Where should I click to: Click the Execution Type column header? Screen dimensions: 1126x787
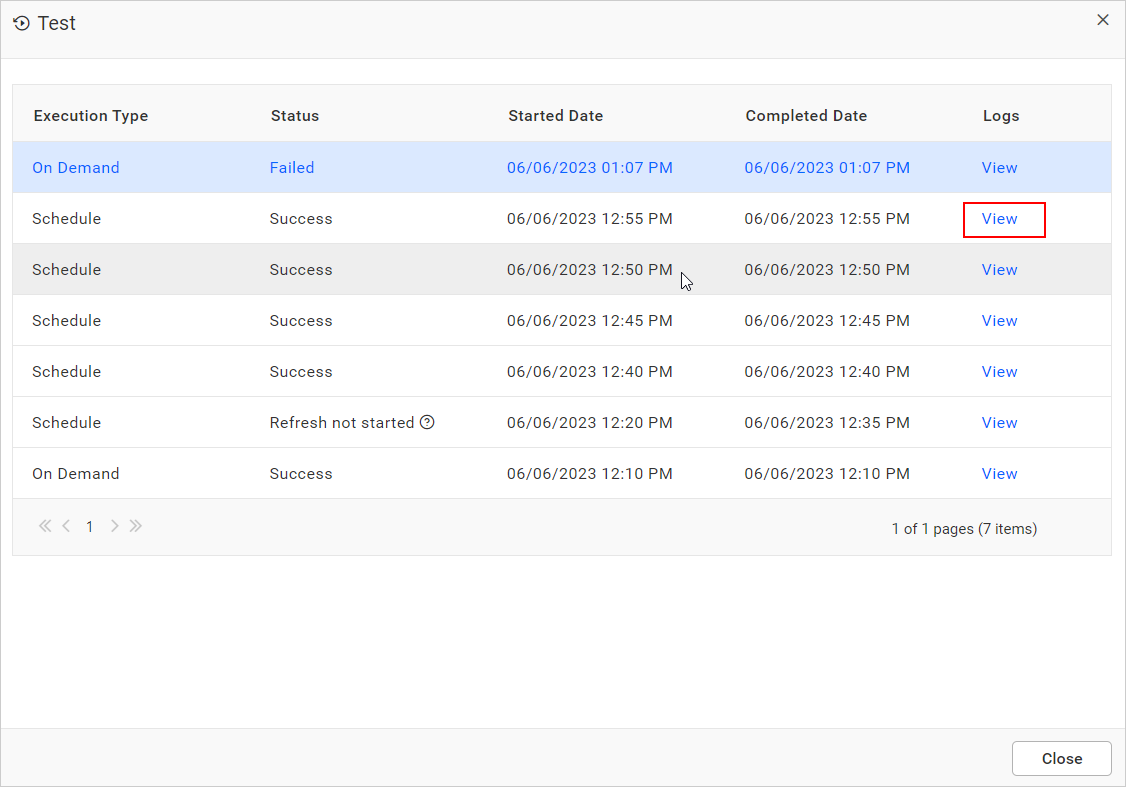pos(90,115)
